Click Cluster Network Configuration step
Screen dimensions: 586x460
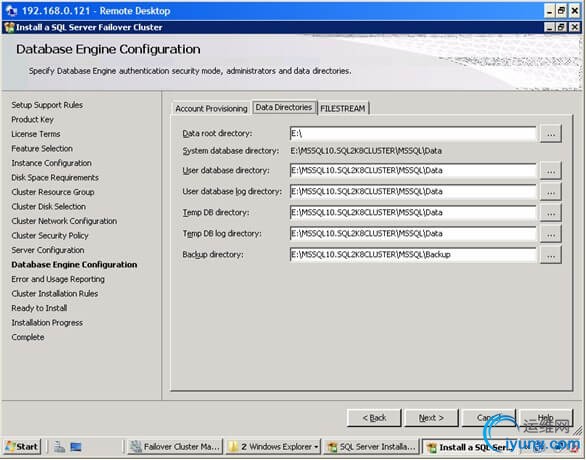[x=64, y=221]
